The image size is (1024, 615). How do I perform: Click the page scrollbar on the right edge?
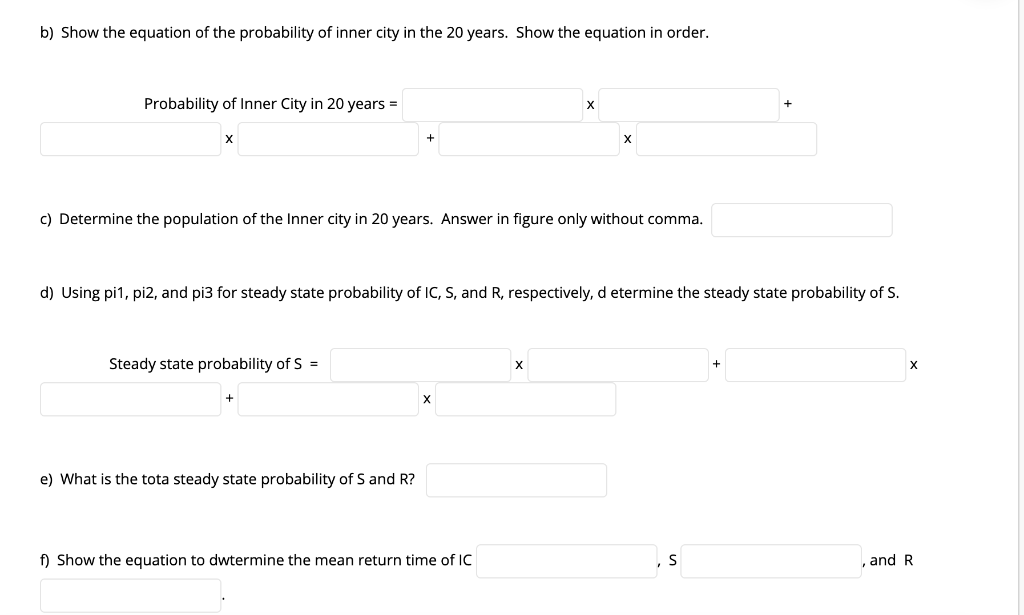(1017, 300)
